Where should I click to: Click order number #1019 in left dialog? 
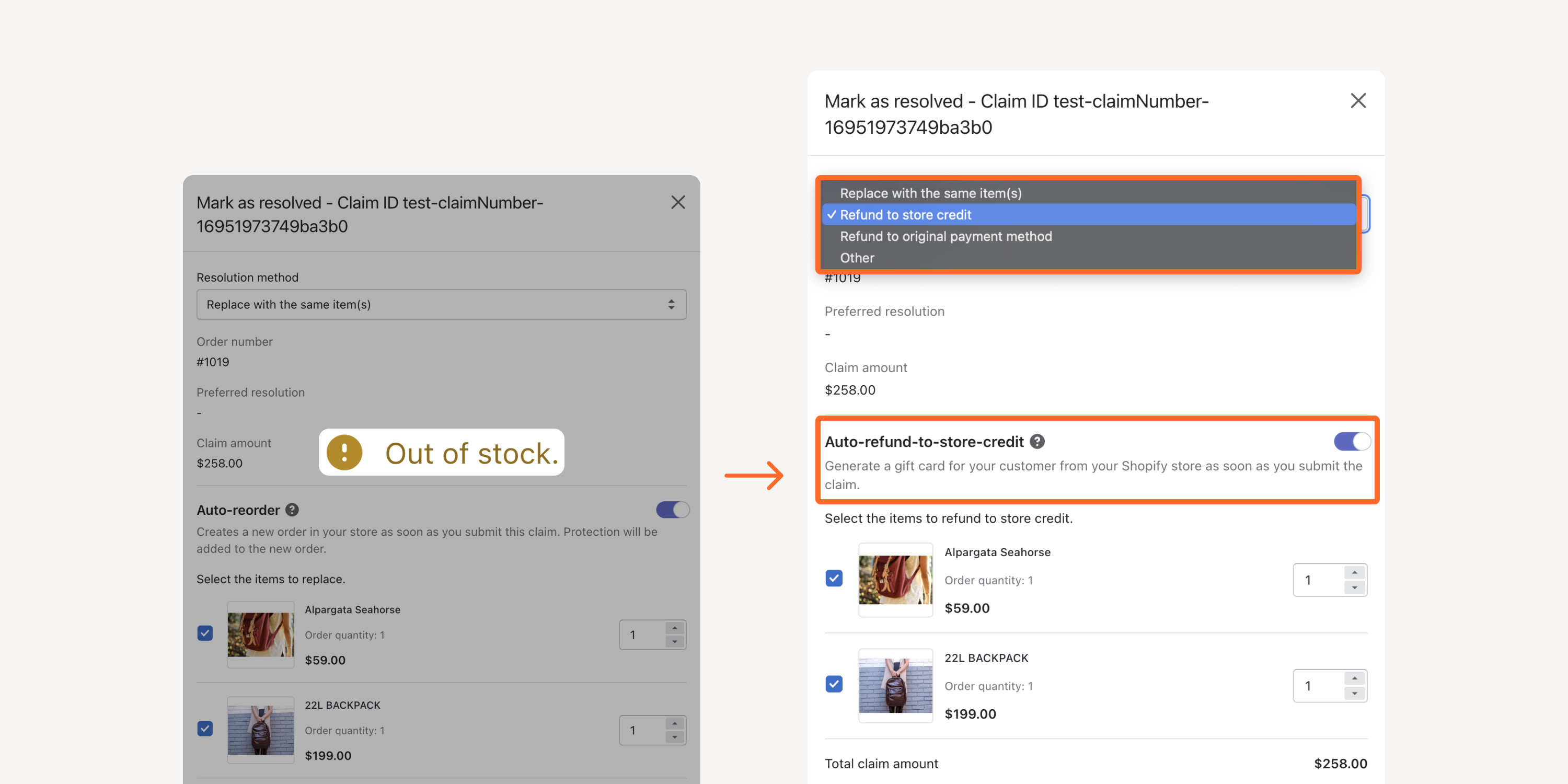(x=213, y=362)
